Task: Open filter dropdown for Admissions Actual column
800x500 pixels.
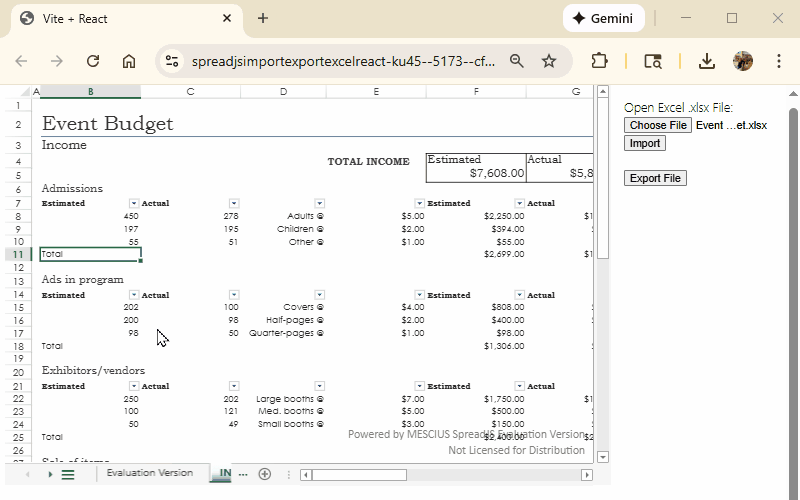Action: pos(234,203)
